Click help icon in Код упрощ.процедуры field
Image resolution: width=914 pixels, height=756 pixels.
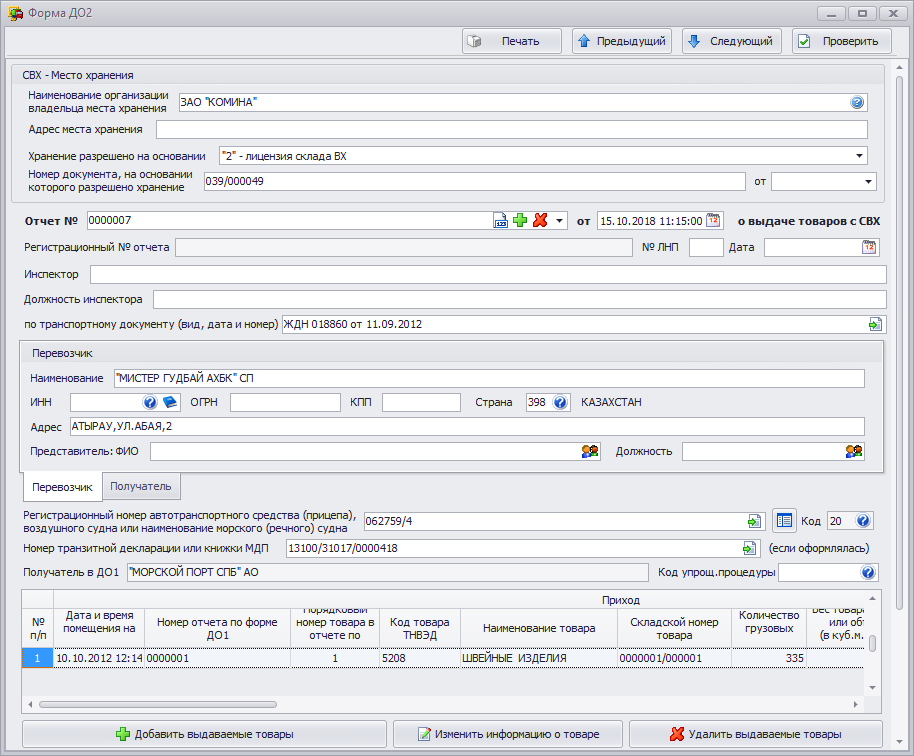point(868,572)
